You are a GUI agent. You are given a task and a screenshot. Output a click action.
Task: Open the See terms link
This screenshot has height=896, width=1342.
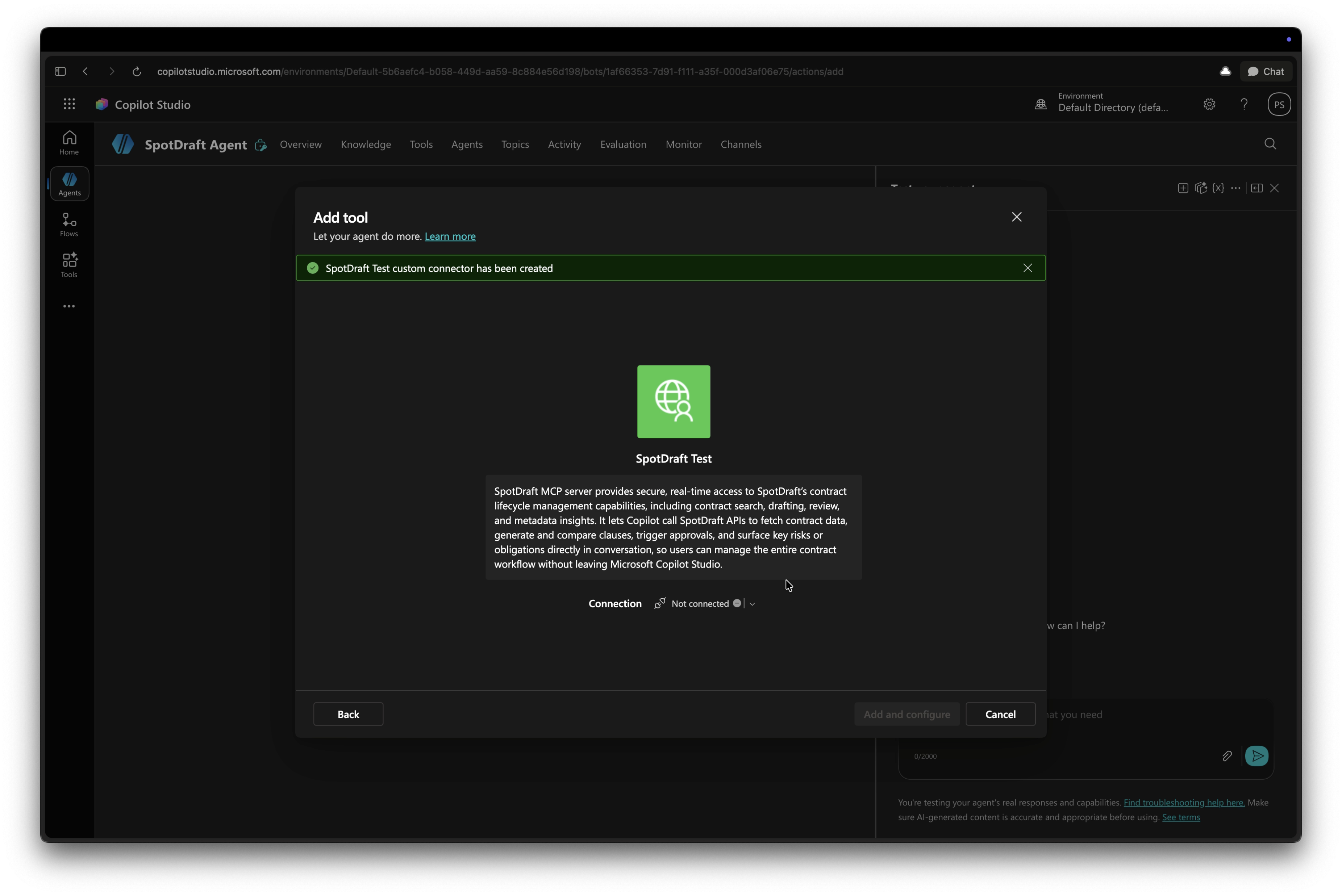tap(1181, 817)
